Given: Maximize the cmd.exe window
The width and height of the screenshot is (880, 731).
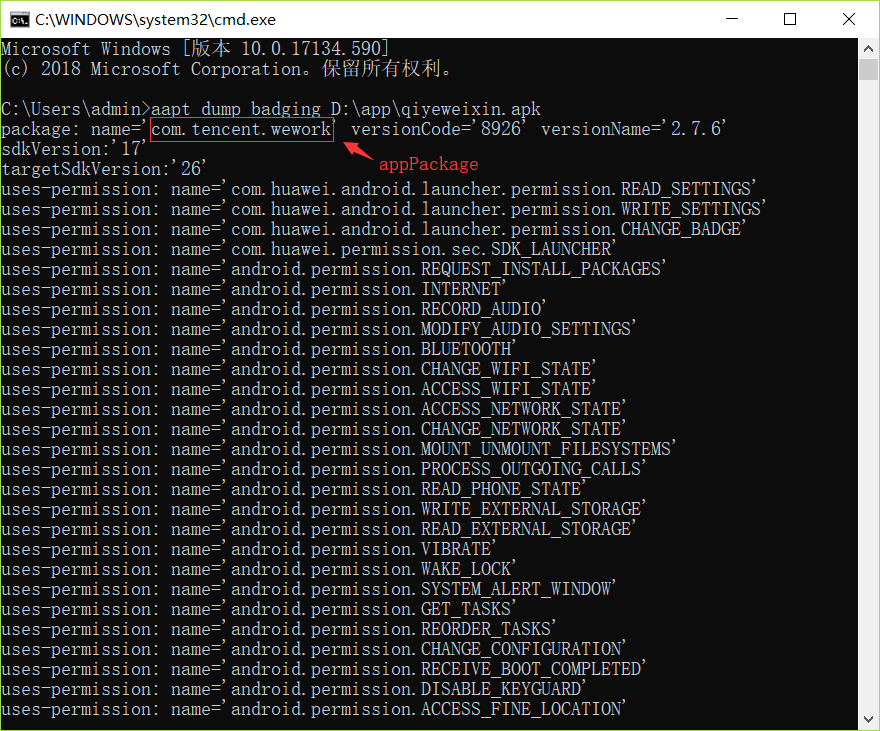Looking at the screenshot, I should click(x=790, y=19).
